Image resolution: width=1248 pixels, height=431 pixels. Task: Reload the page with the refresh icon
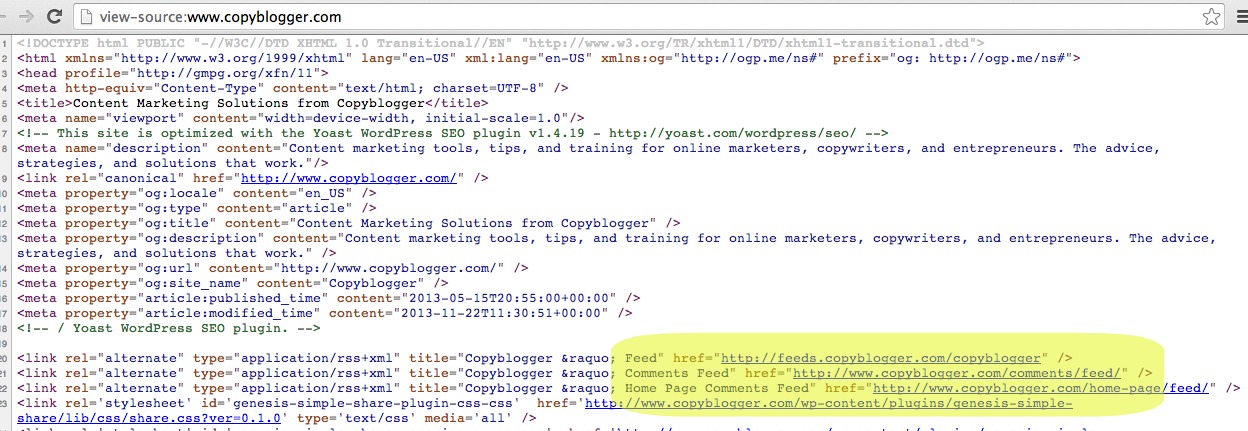coord(54,17)
